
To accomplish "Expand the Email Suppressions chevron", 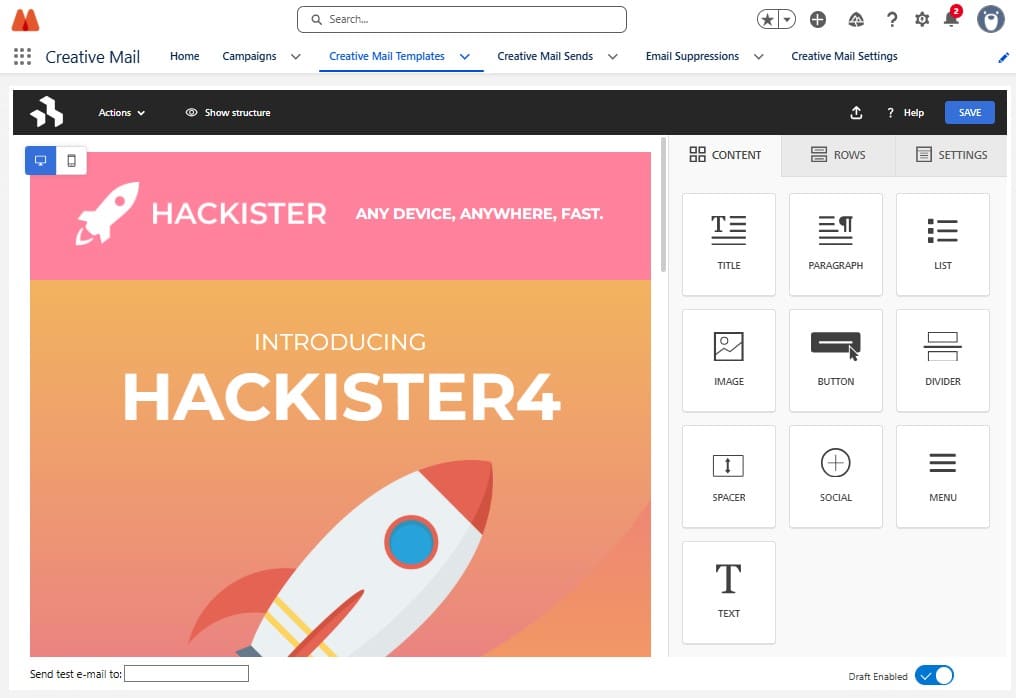I will click(758, 57).
